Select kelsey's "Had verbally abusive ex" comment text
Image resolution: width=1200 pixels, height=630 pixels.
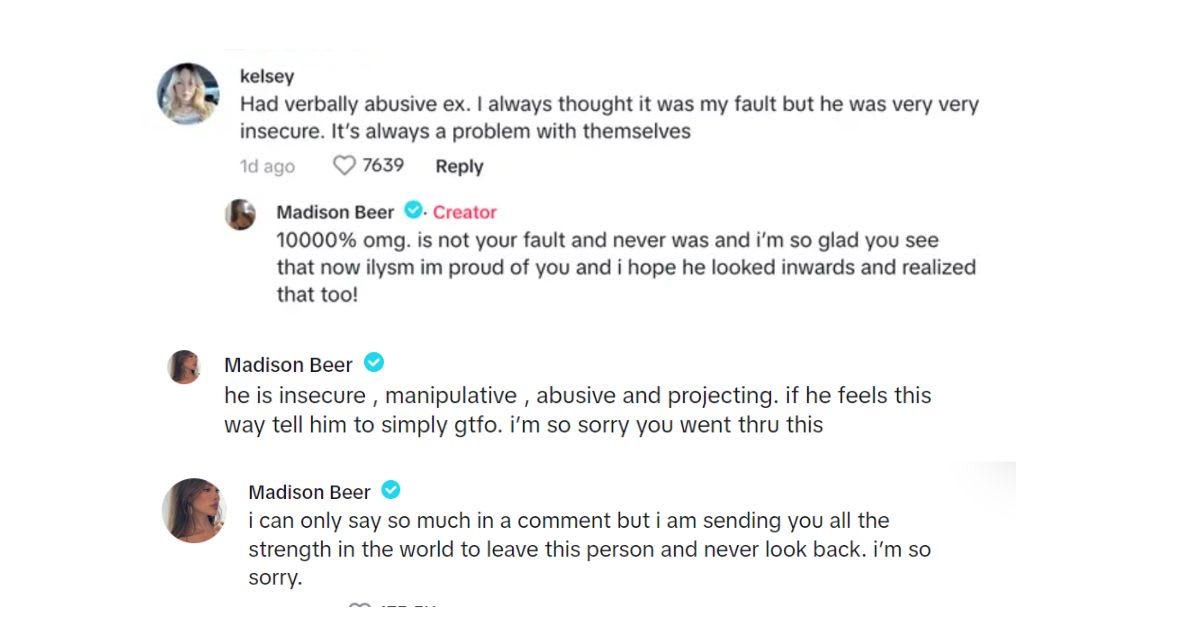coord(608,117)
